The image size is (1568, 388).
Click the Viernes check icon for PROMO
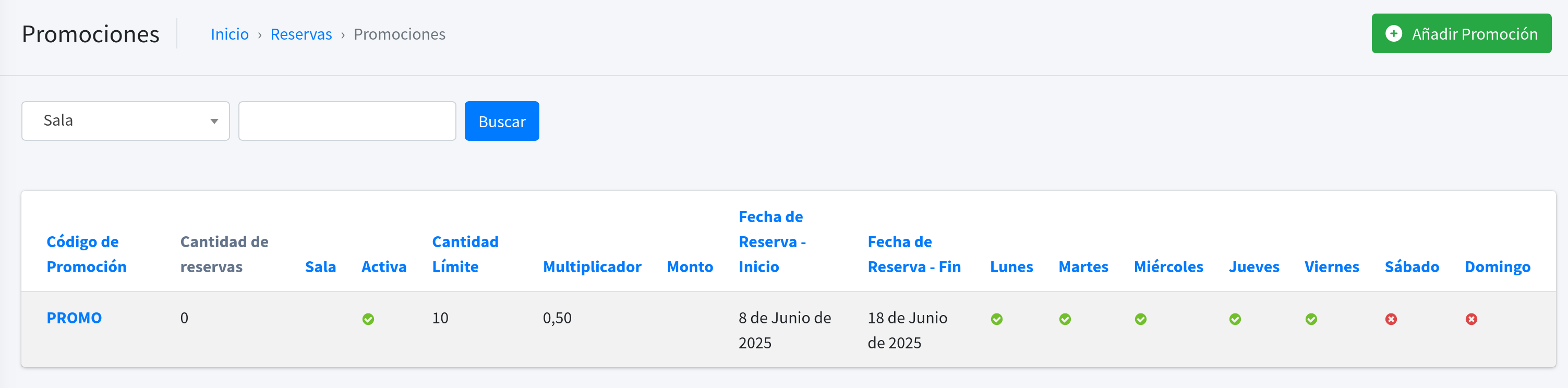click(1312, 318)
